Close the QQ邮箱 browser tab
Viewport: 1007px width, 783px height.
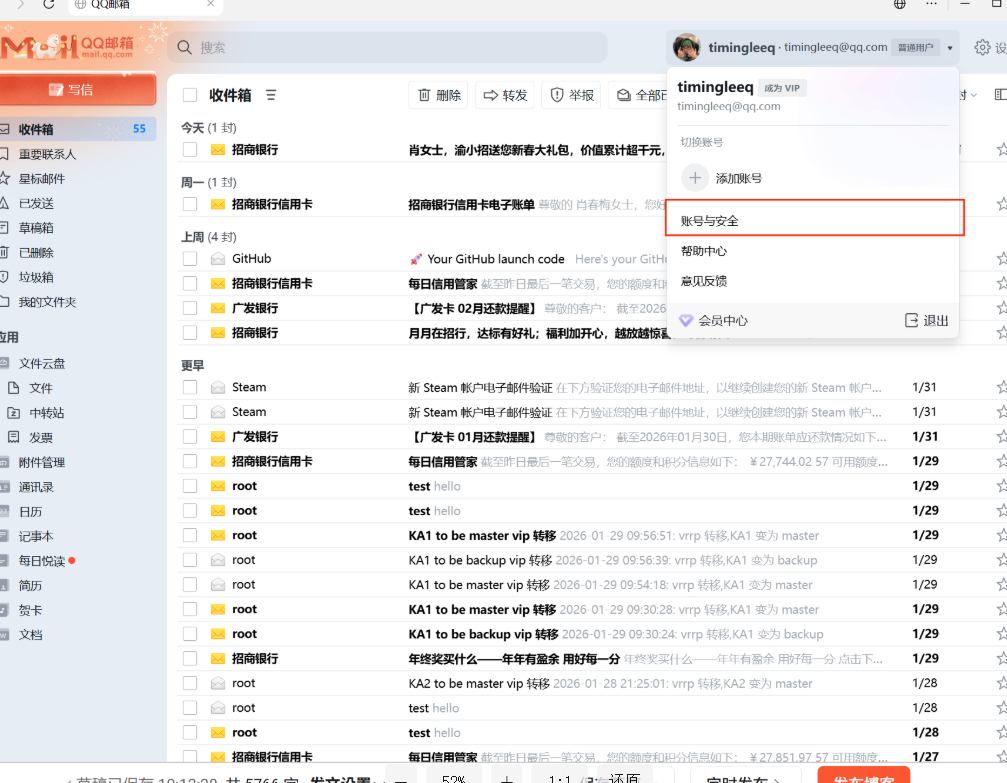pyautogui.click(x=211, y=4)
